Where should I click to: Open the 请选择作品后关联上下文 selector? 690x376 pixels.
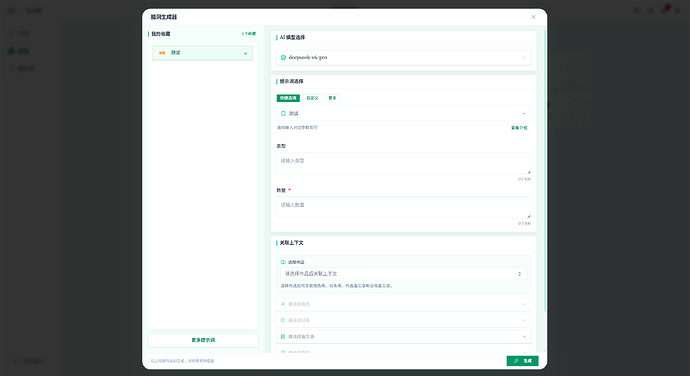click(x=404, y=274)
